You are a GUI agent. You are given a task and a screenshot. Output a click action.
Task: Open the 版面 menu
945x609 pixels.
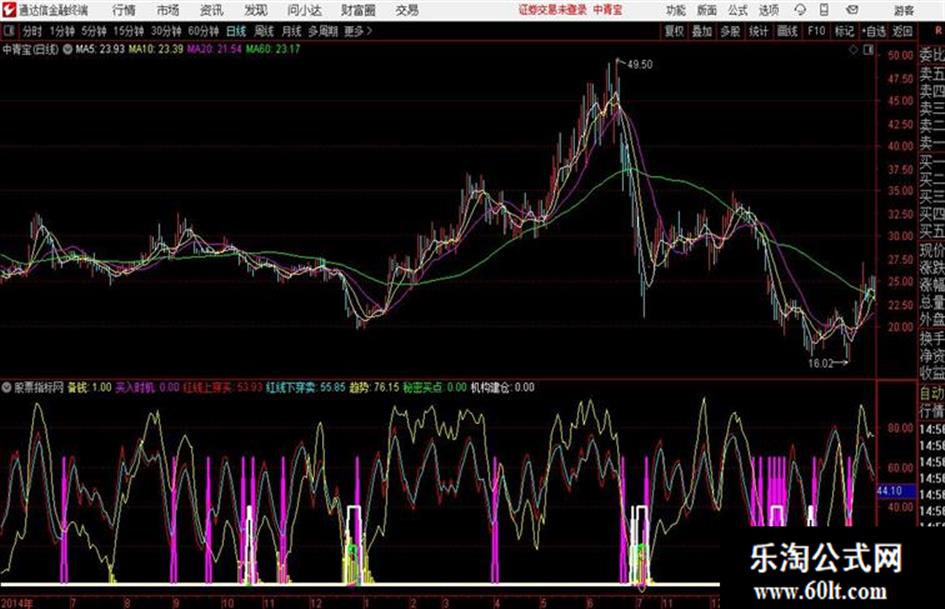(x=706, y=10)
